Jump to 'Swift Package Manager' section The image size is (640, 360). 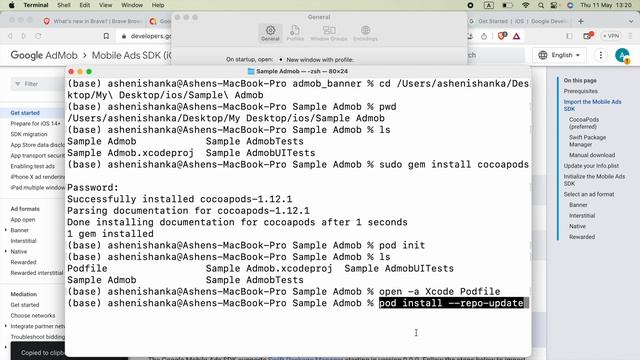click(587, 141)
